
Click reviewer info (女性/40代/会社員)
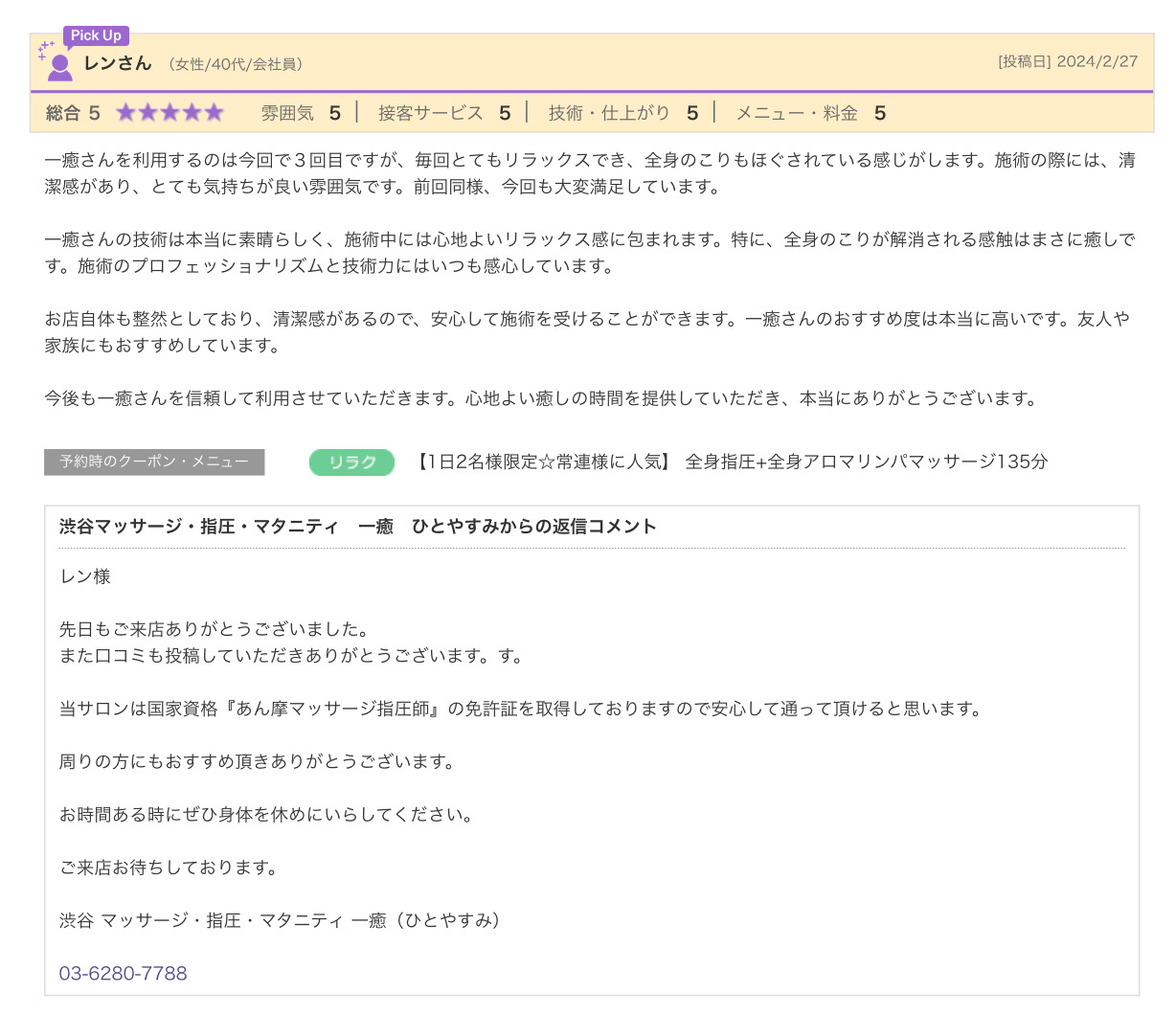point(235,64)
